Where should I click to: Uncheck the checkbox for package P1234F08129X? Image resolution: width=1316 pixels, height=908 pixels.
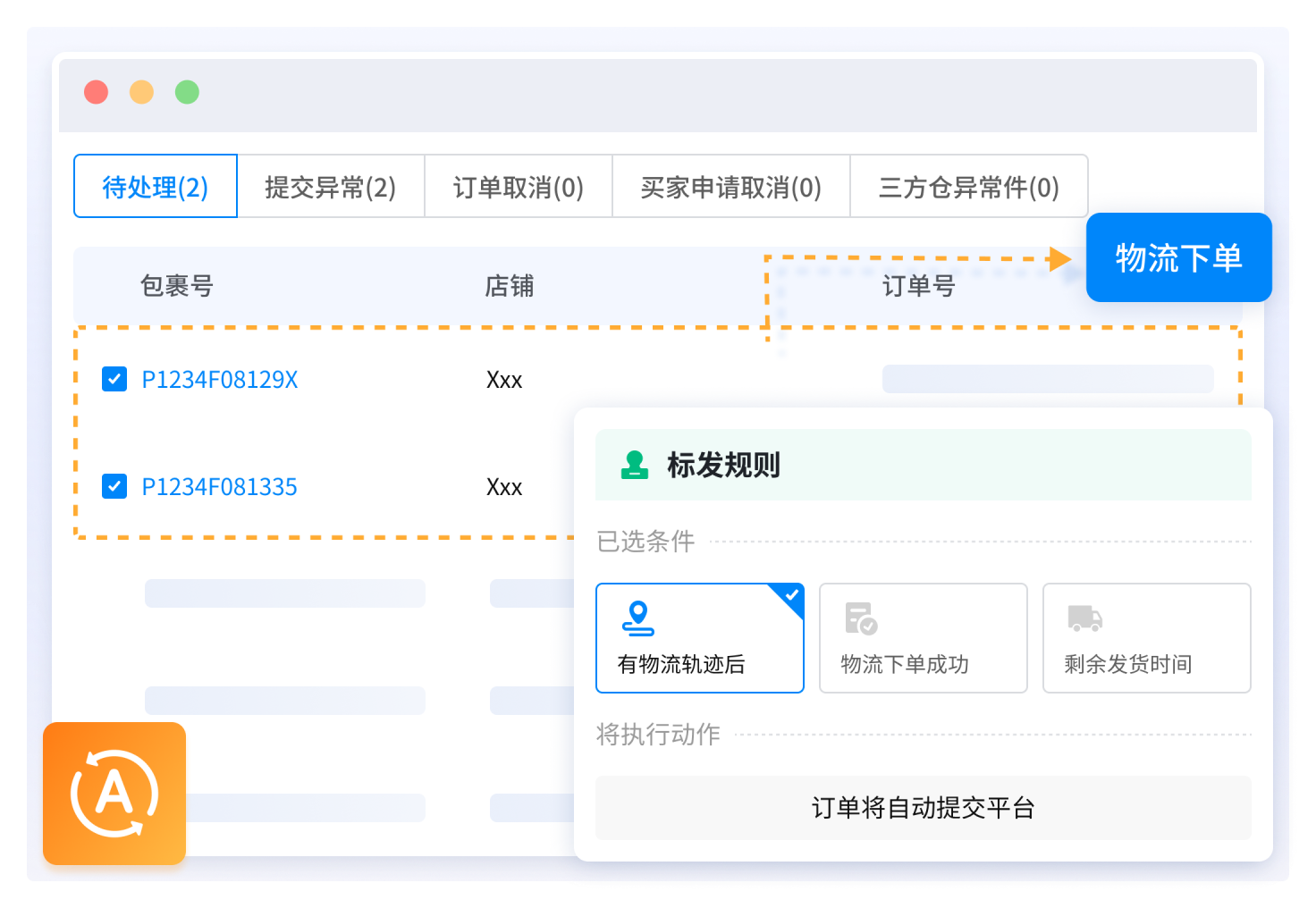point(114,379)
